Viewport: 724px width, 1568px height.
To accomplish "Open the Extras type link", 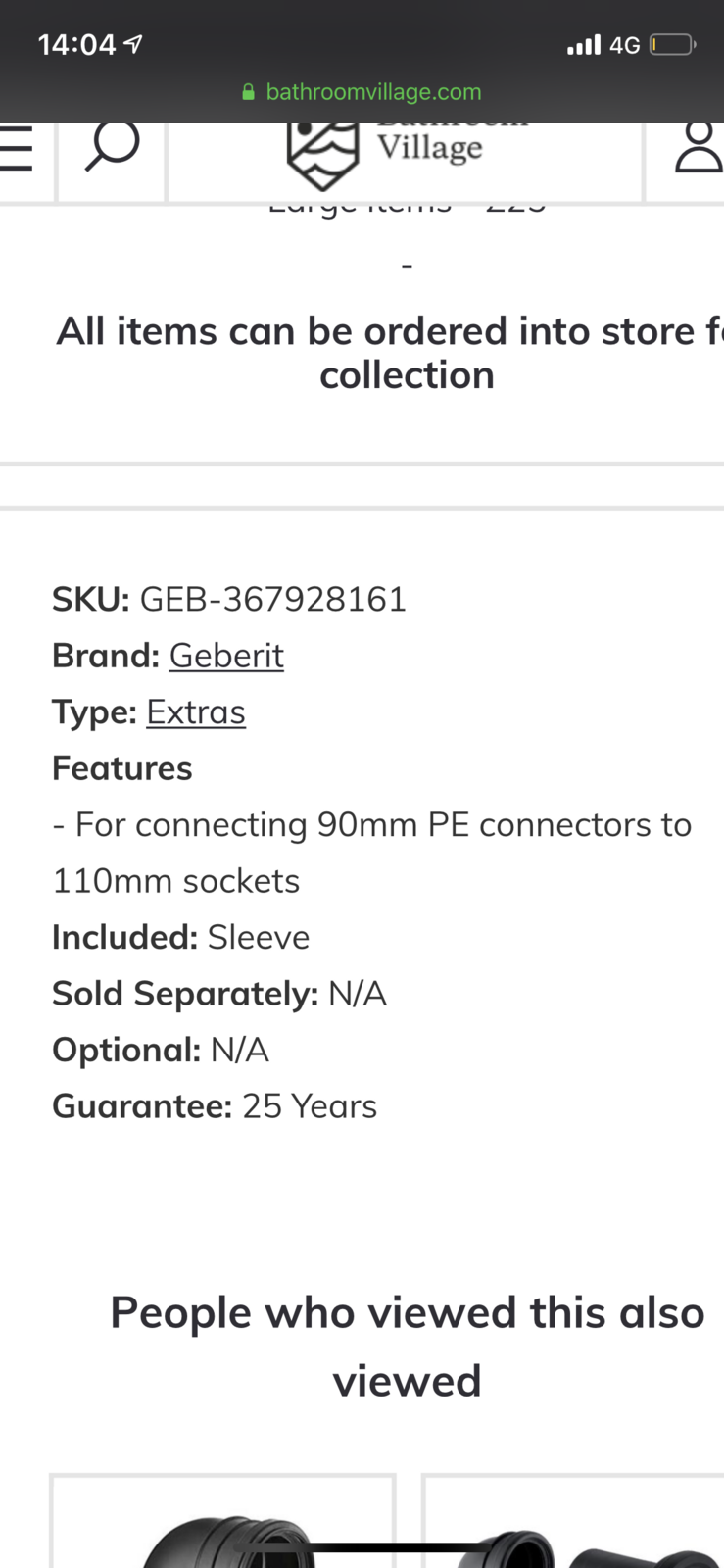I will click(x=196, y=712).
